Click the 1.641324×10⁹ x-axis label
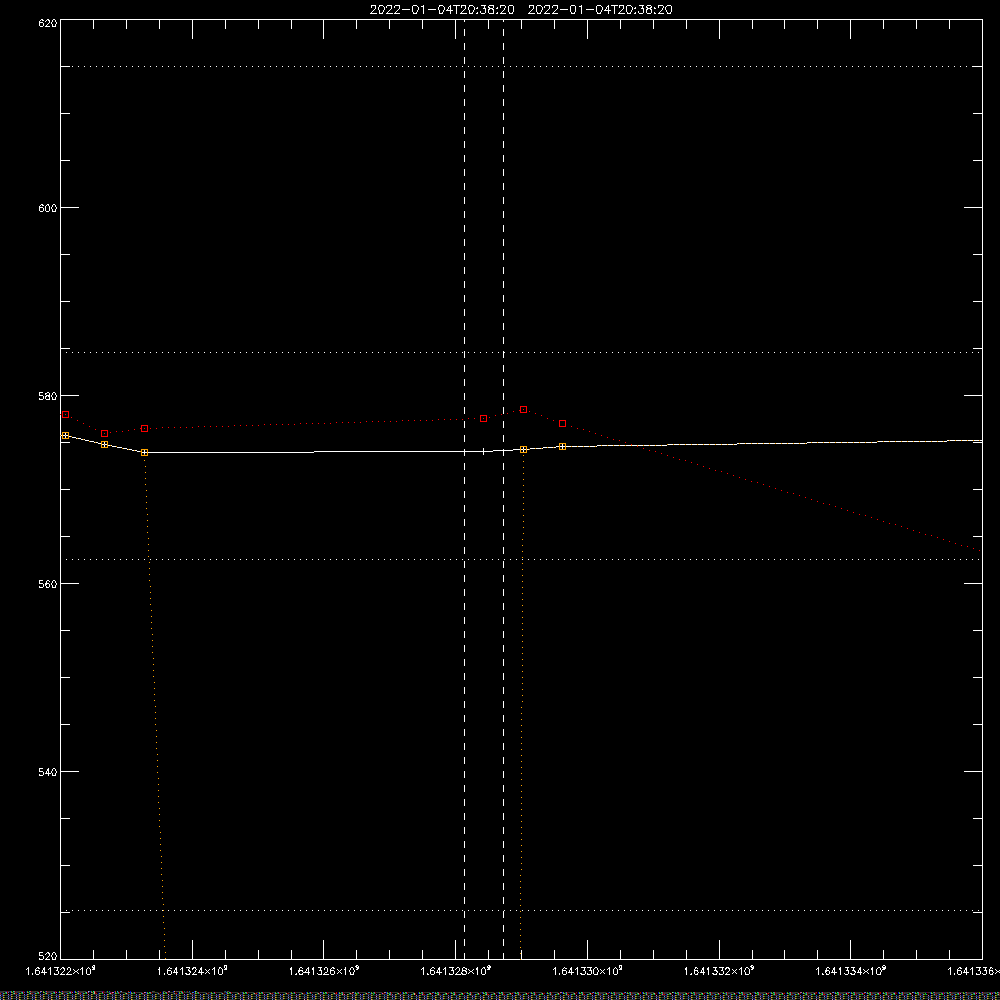The height and width of the screenshot is (1000, 1000). click(x=192, y=971)
